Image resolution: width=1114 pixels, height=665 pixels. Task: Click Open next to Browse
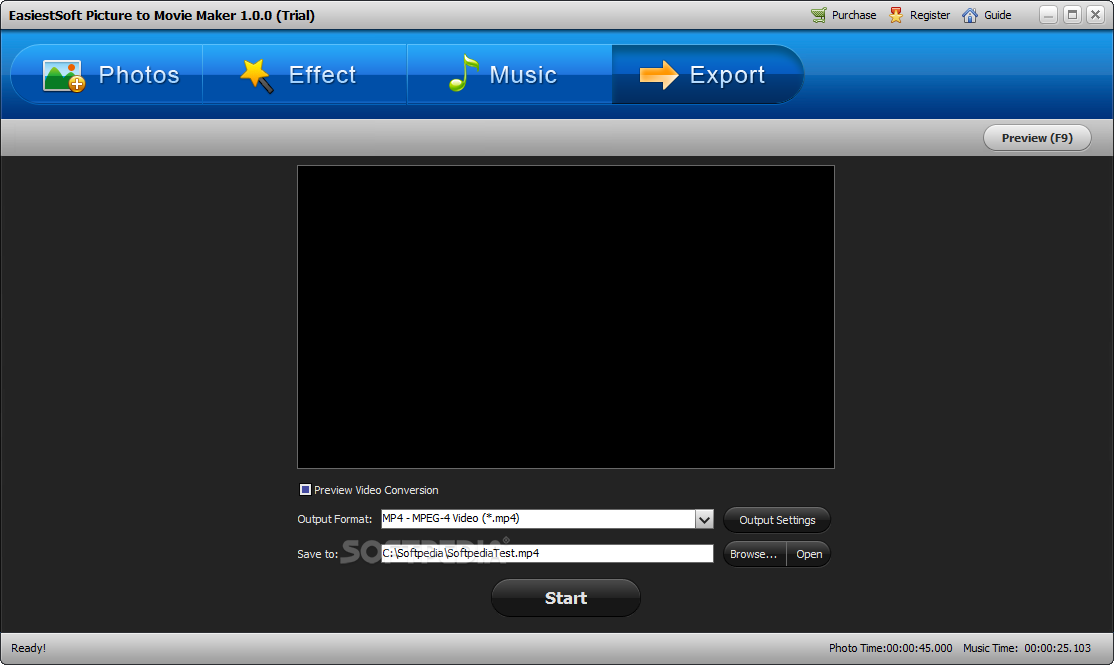click(809, 554)
